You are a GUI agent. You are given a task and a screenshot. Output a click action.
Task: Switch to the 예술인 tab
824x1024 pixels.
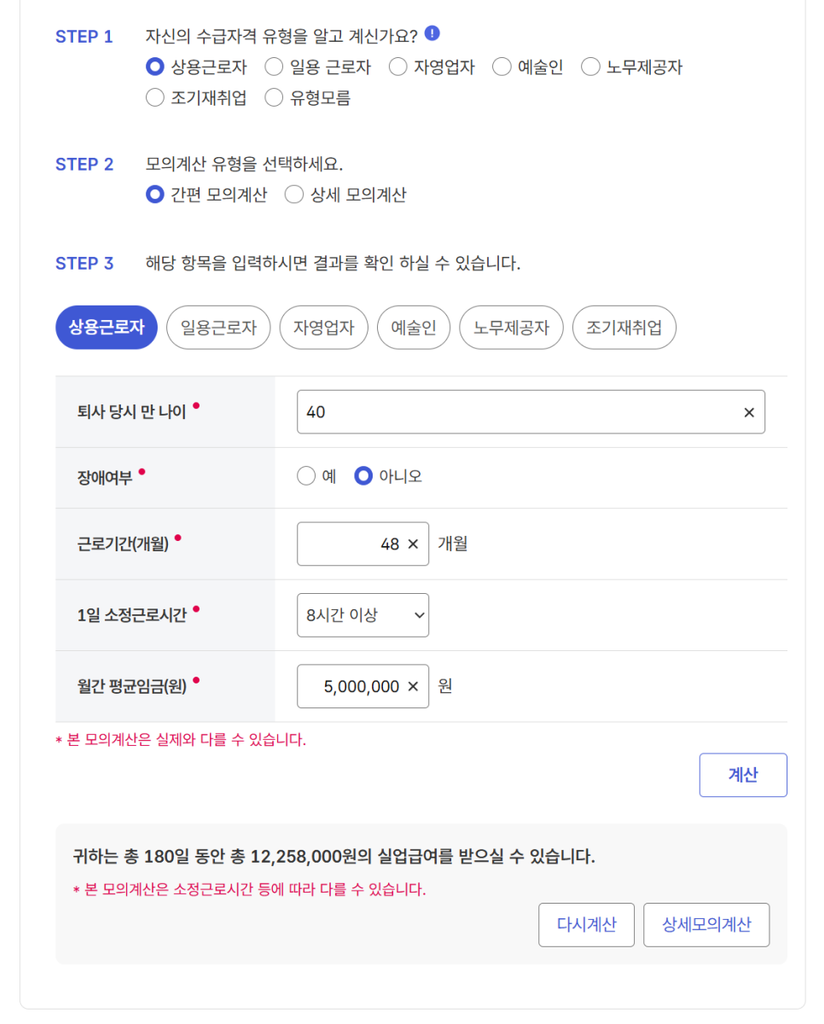point(413,327)
